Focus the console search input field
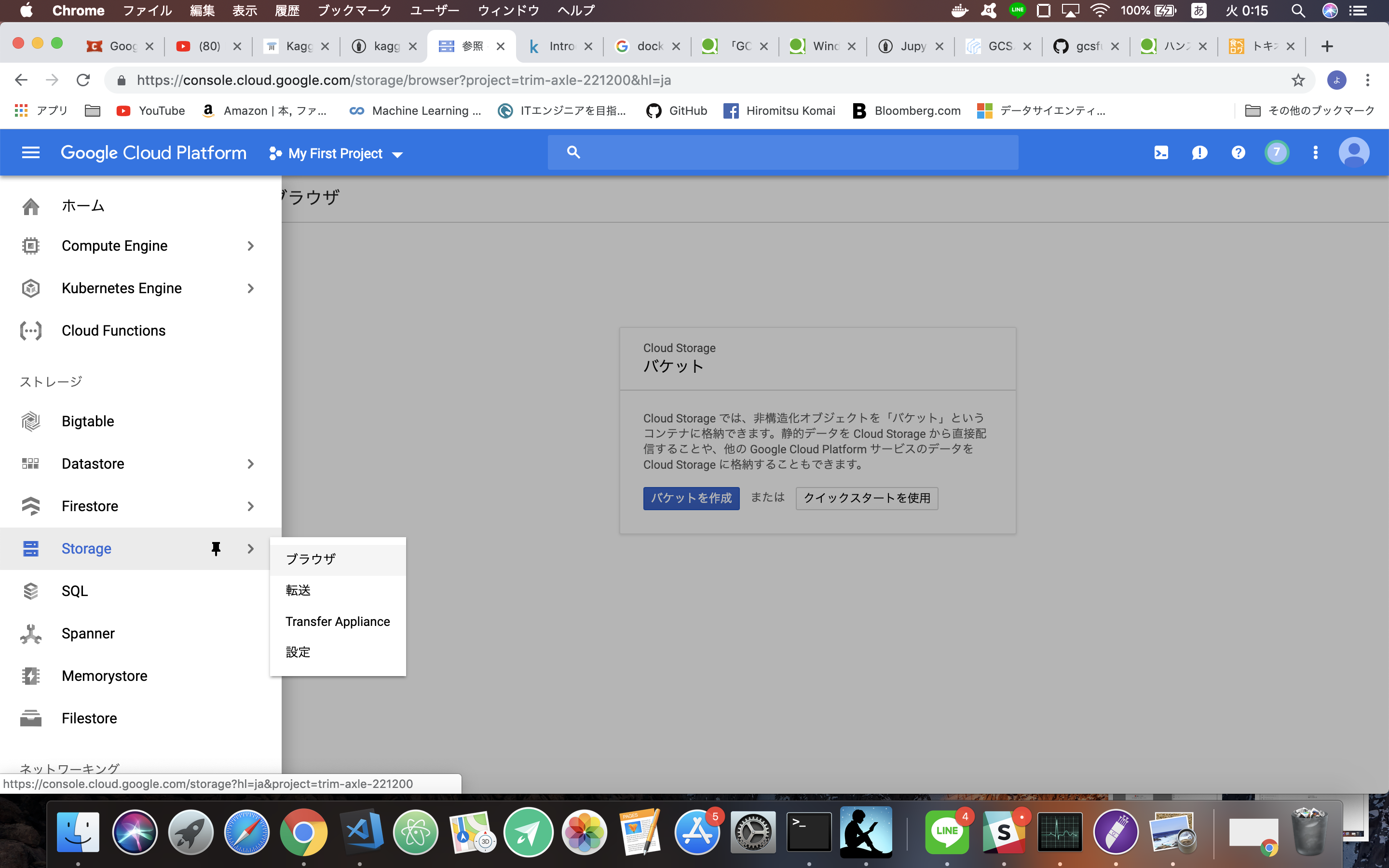Image resolution: width=1389 pixels, height=868 pixels. point(783,153)
